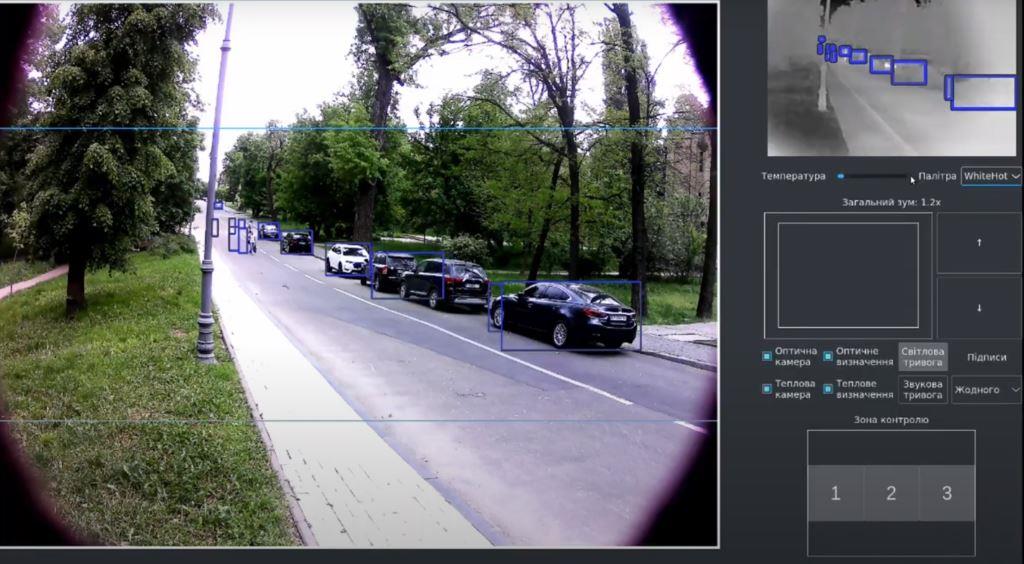Toggle the Оптична камера checkbox

pyautogui.click(x=767, y=356)
